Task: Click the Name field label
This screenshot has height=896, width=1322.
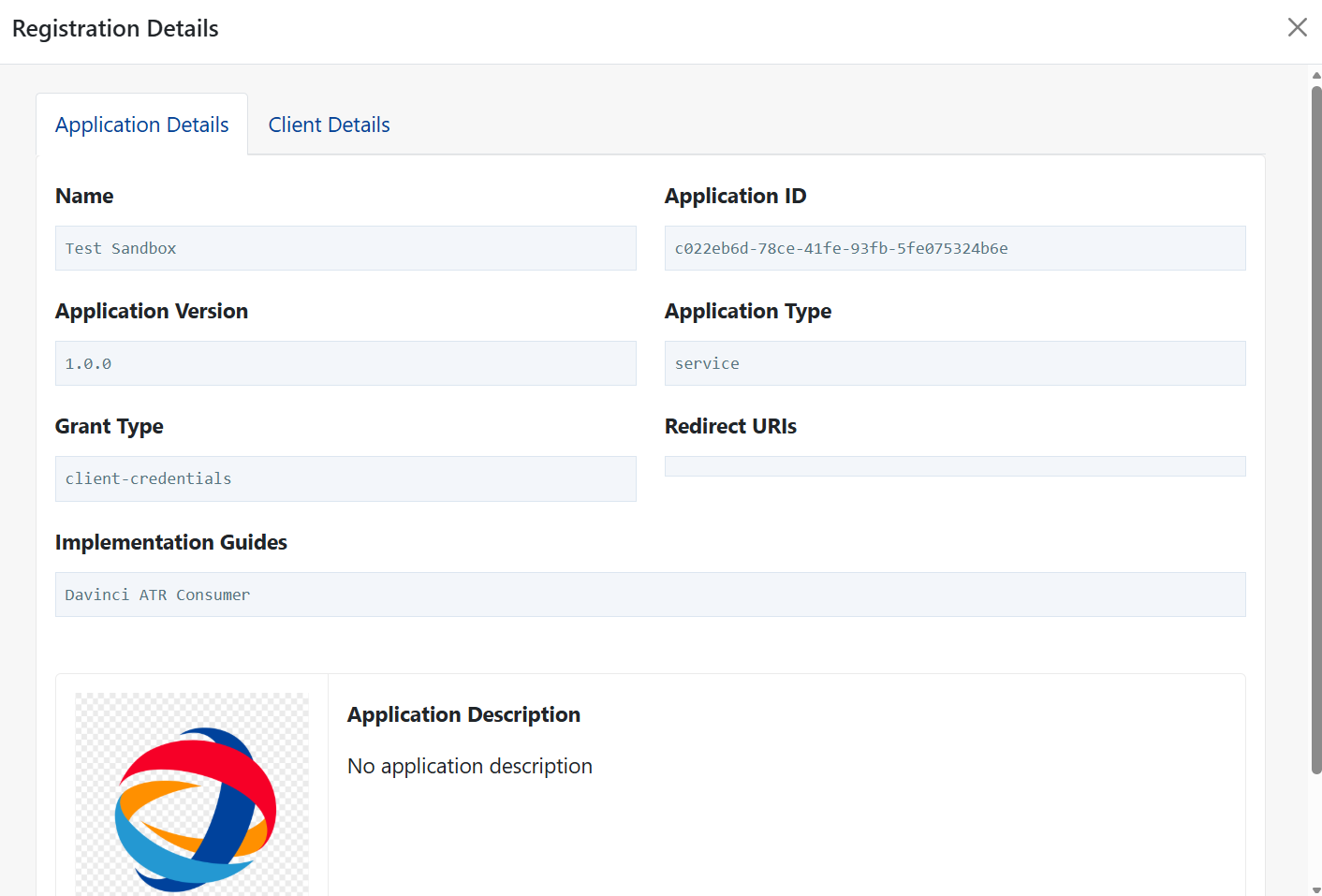Action: click(84, 196)
